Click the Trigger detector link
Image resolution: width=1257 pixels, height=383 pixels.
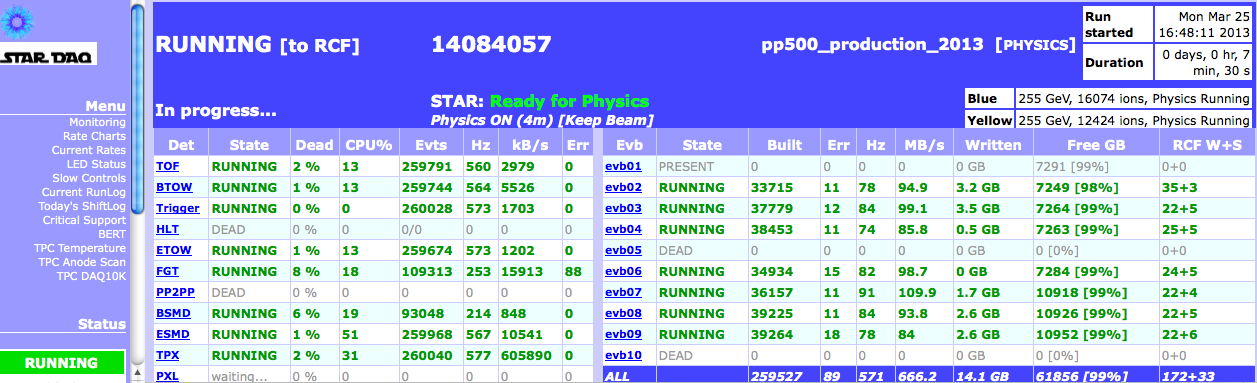[x=178, y=208]
